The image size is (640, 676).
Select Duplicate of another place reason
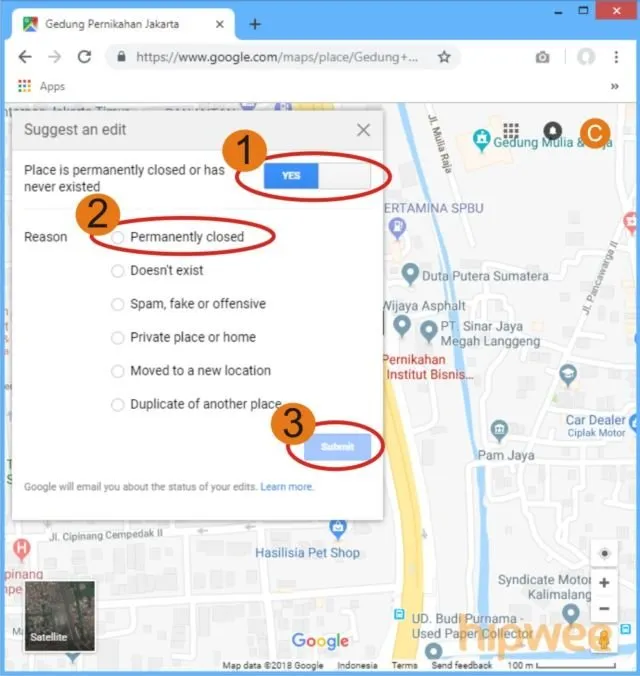point(117,404)
